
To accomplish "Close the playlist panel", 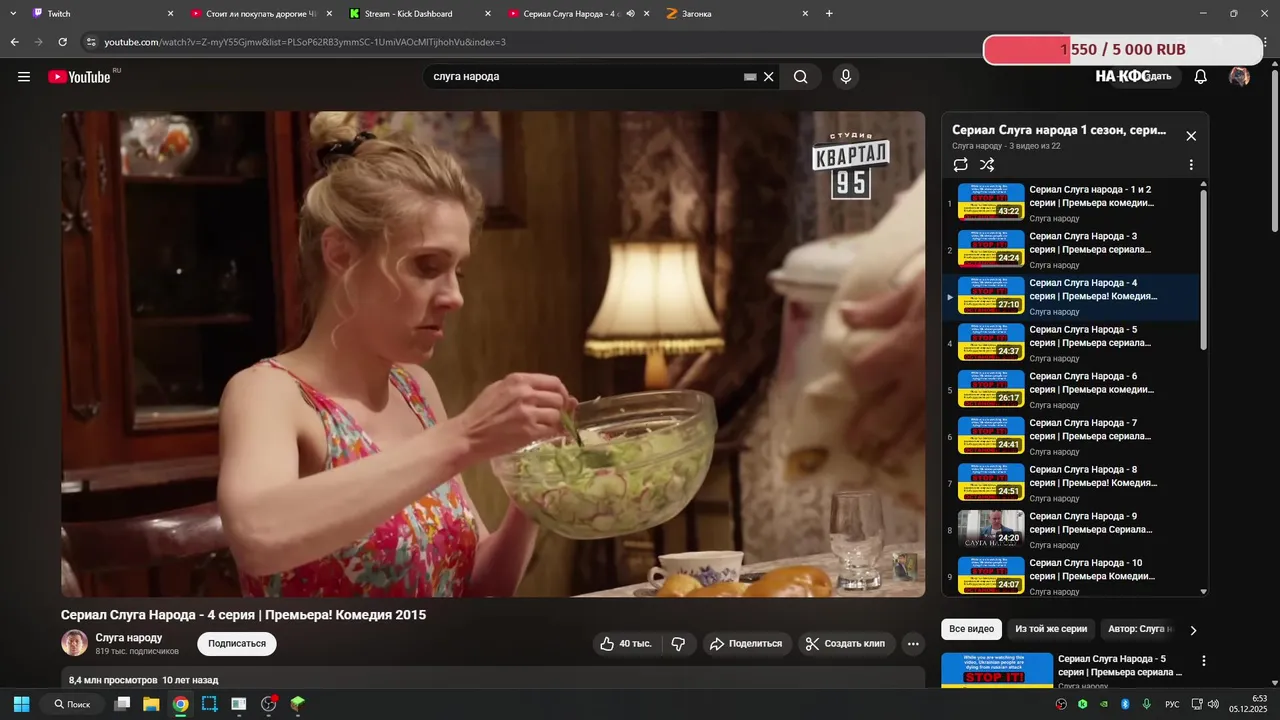I will coord(1191,136).
